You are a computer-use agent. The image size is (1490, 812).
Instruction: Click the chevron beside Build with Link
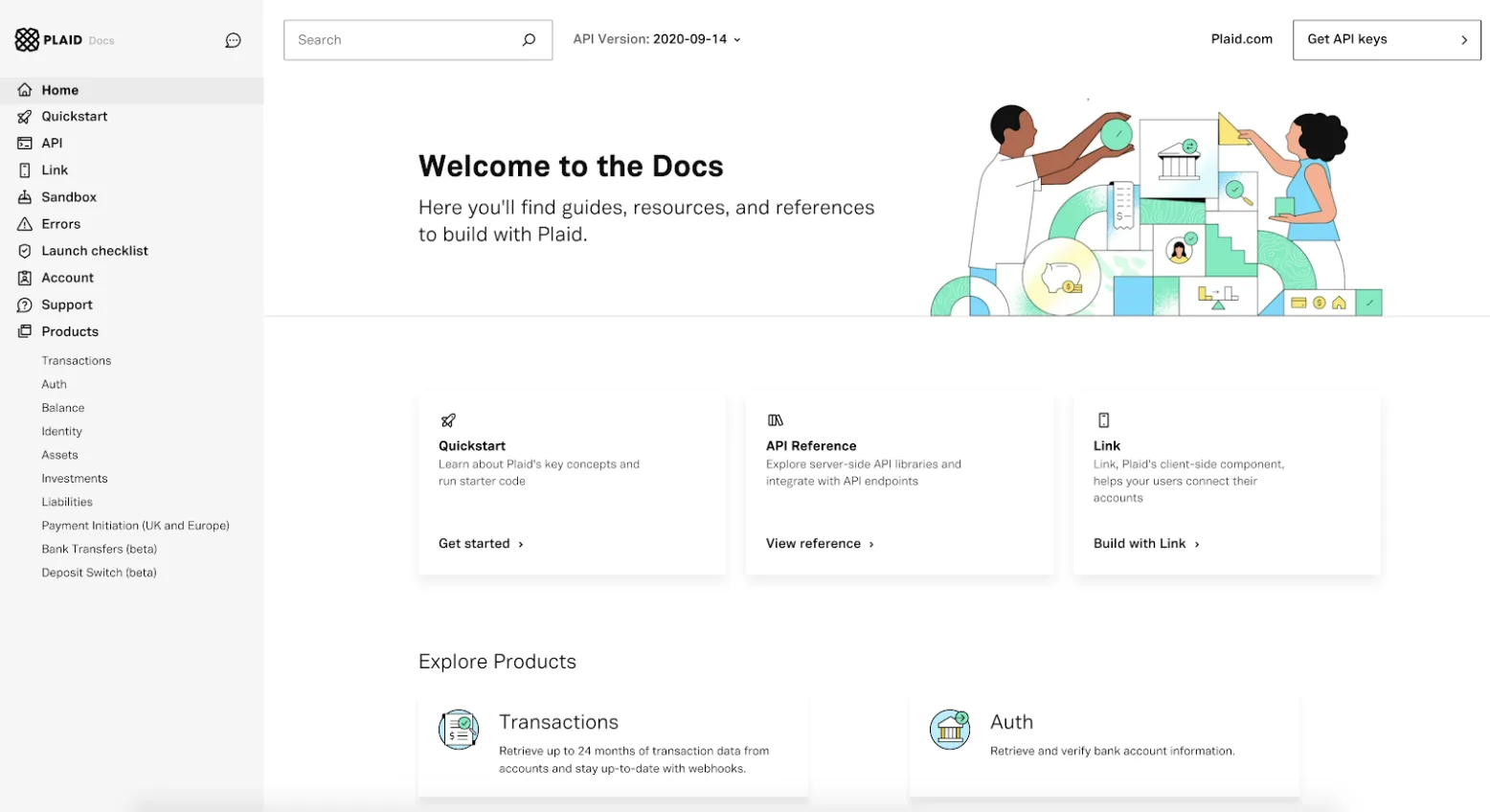coord(1197,544)
